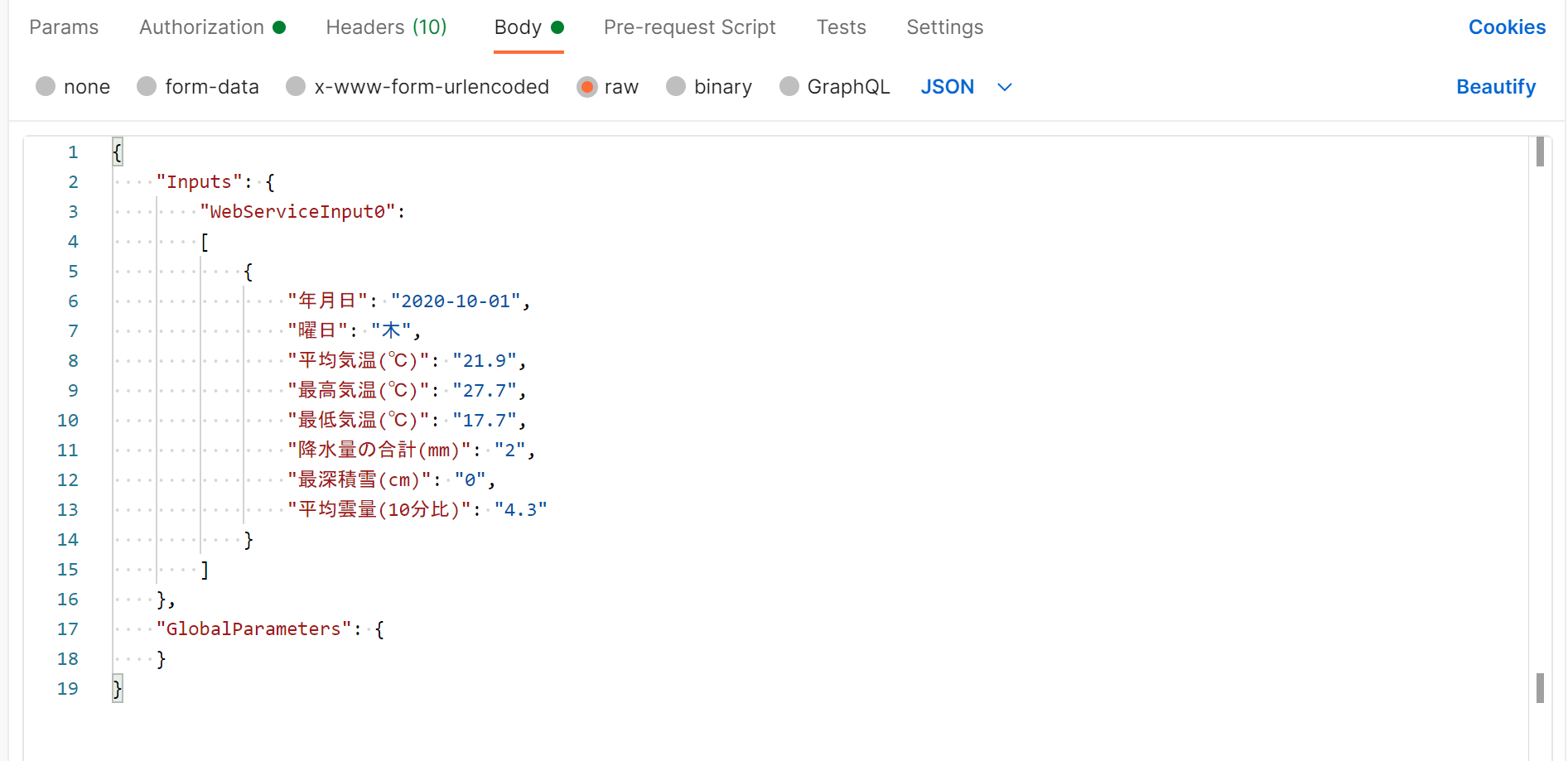Choose x-www-form-urlencoded body type
Screen dimensions: 1568x761
pos(296,87)
